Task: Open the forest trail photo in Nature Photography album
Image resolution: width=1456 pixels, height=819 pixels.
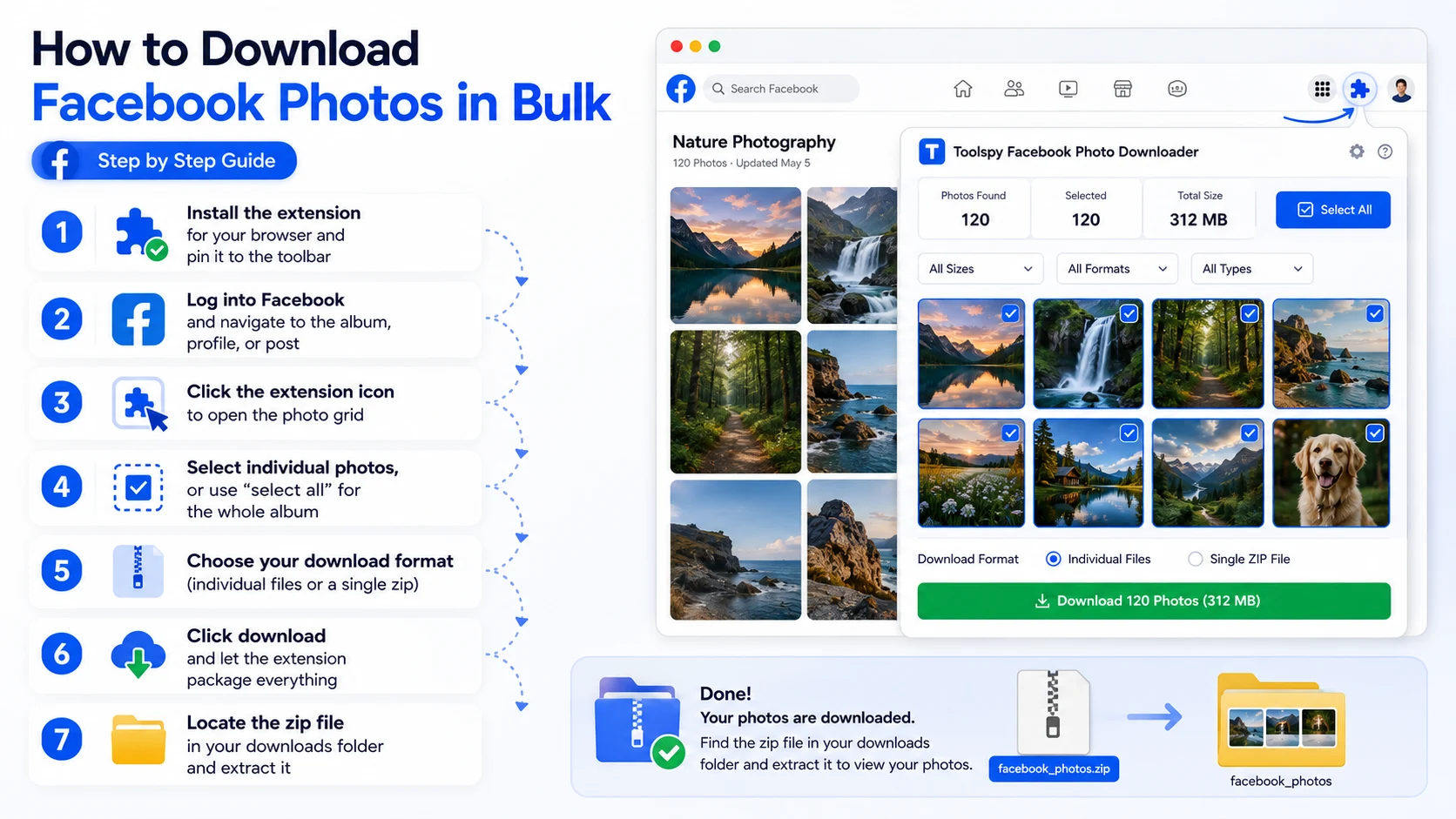Action: tap(736, 401)
